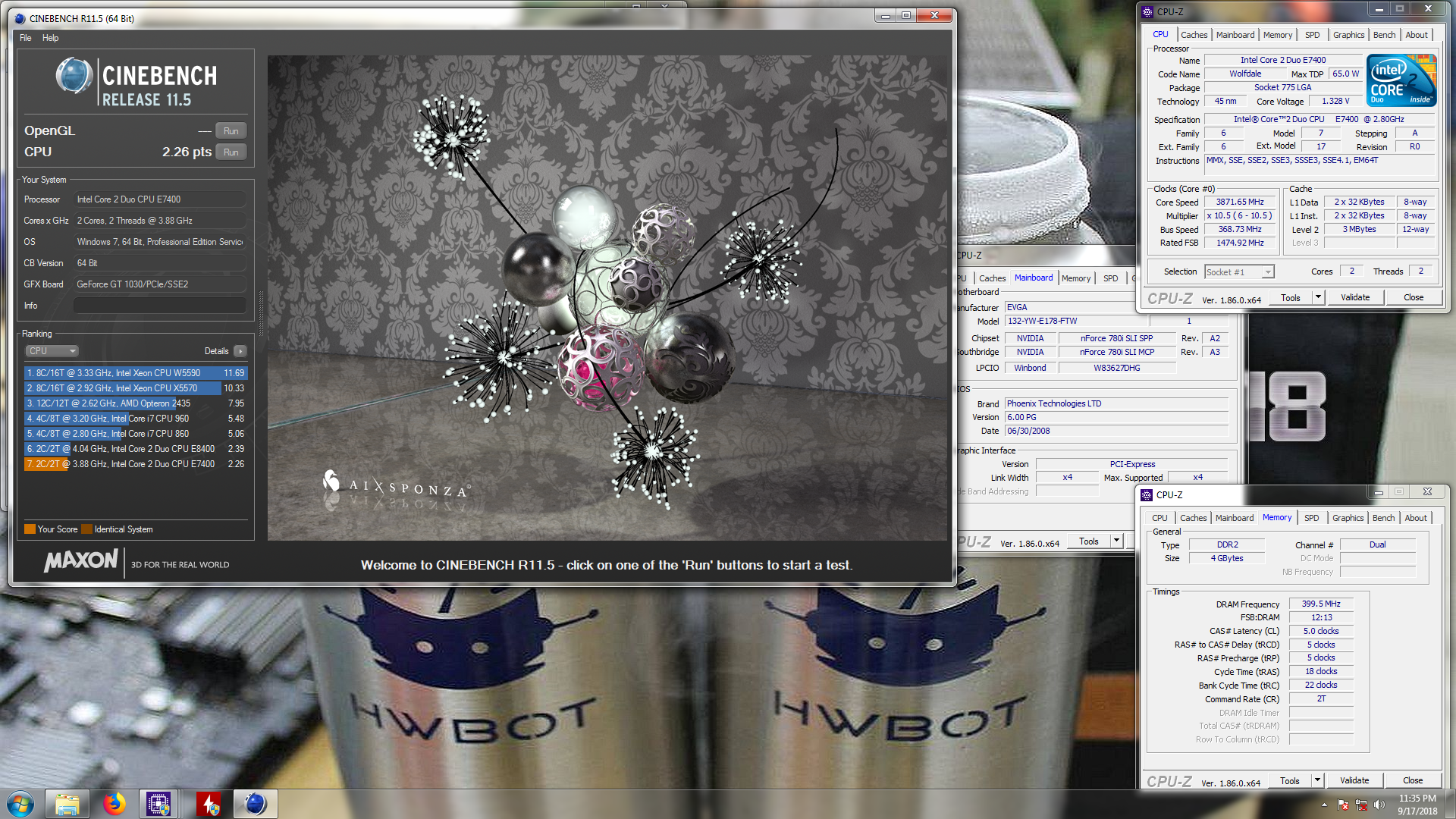Screen dimensions: 1456x819
Task: Select ranking row AMD Opteron 2435
Action: (x=136, y=403)
